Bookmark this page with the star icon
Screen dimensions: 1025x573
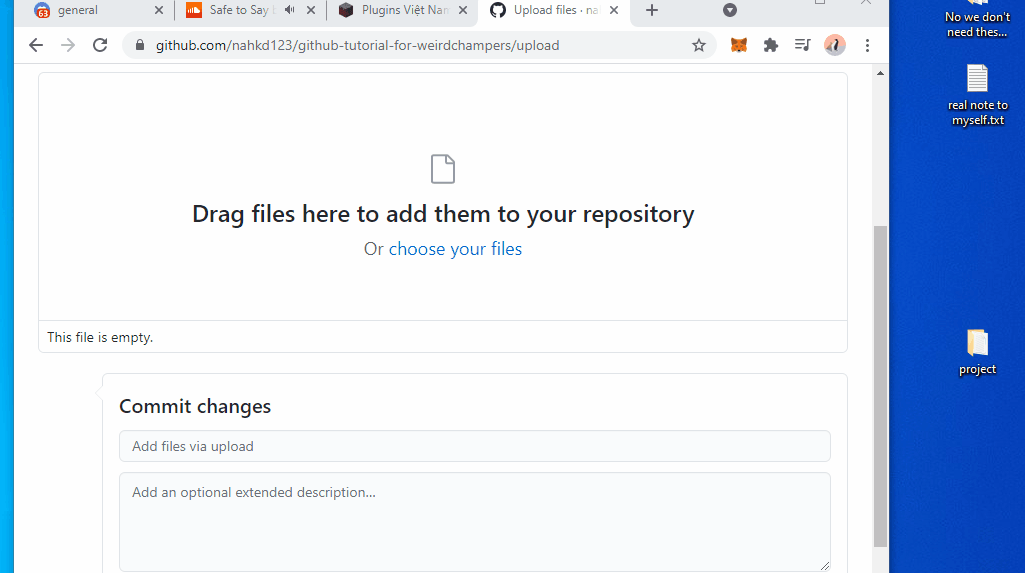point(699,45)
